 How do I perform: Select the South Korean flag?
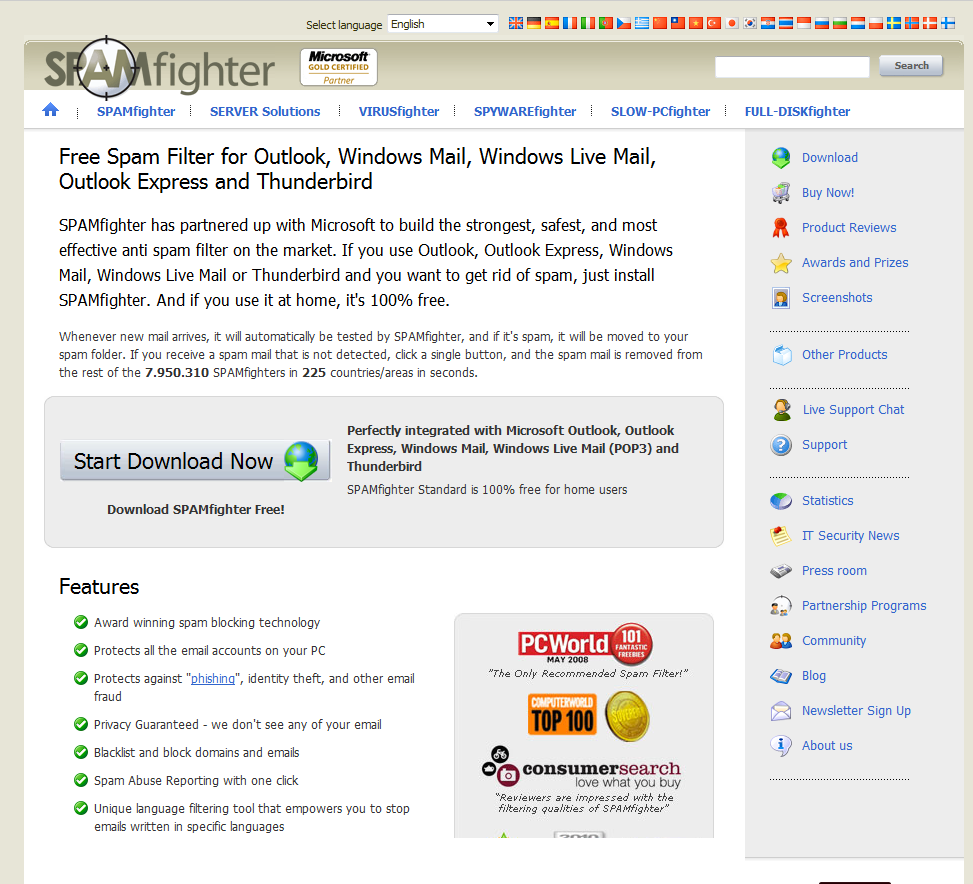point(750,24)
